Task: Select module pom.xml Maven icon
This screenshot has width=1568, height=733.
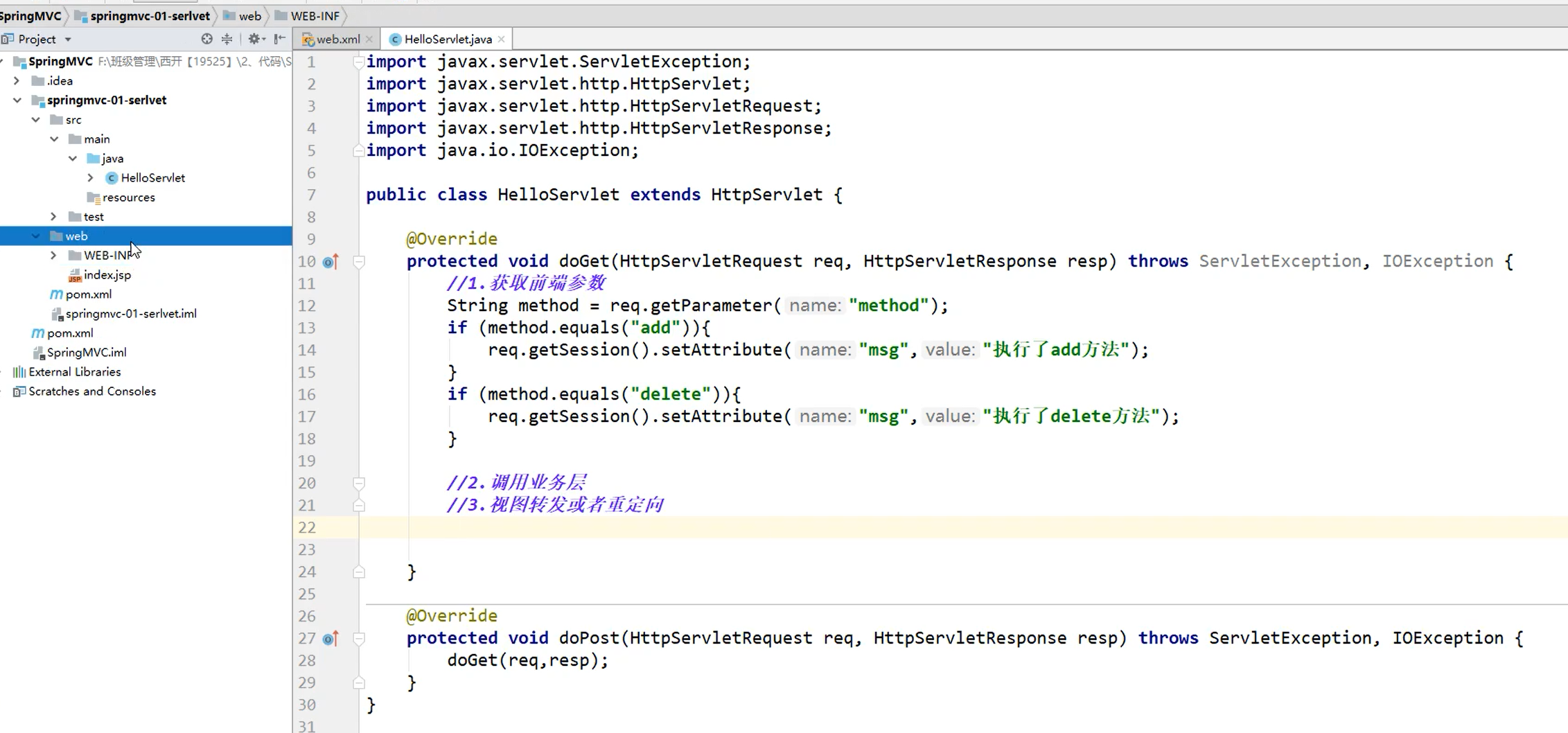Action: 56,294
